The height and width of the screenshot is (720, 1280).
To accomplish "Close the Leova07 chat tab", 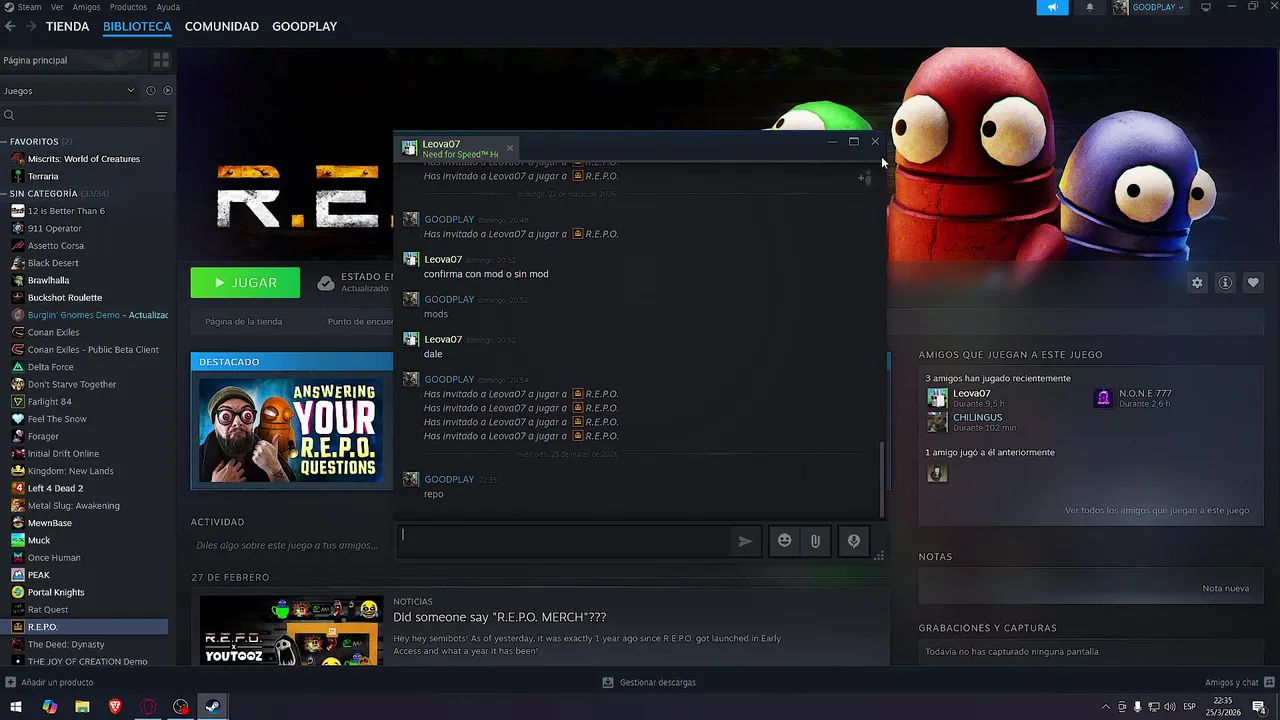I will 509,148.
